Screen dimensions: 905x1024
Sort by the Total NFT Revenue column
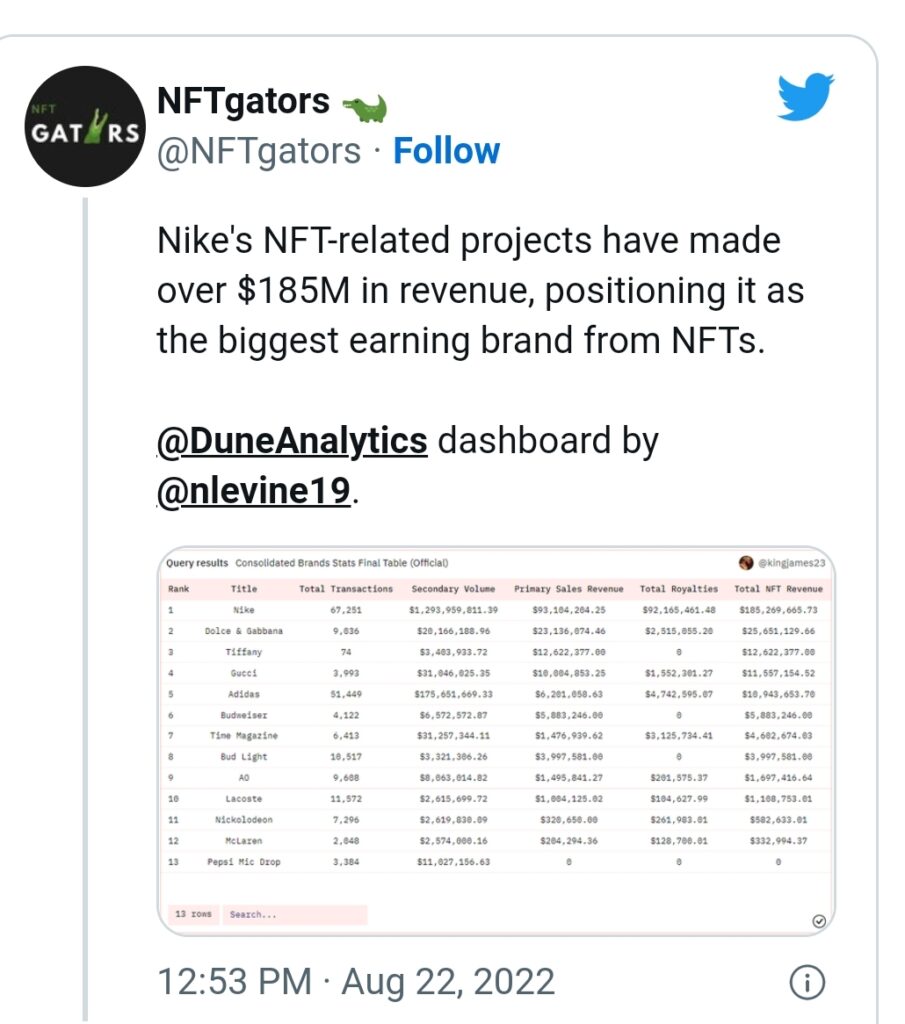point(778,588)
